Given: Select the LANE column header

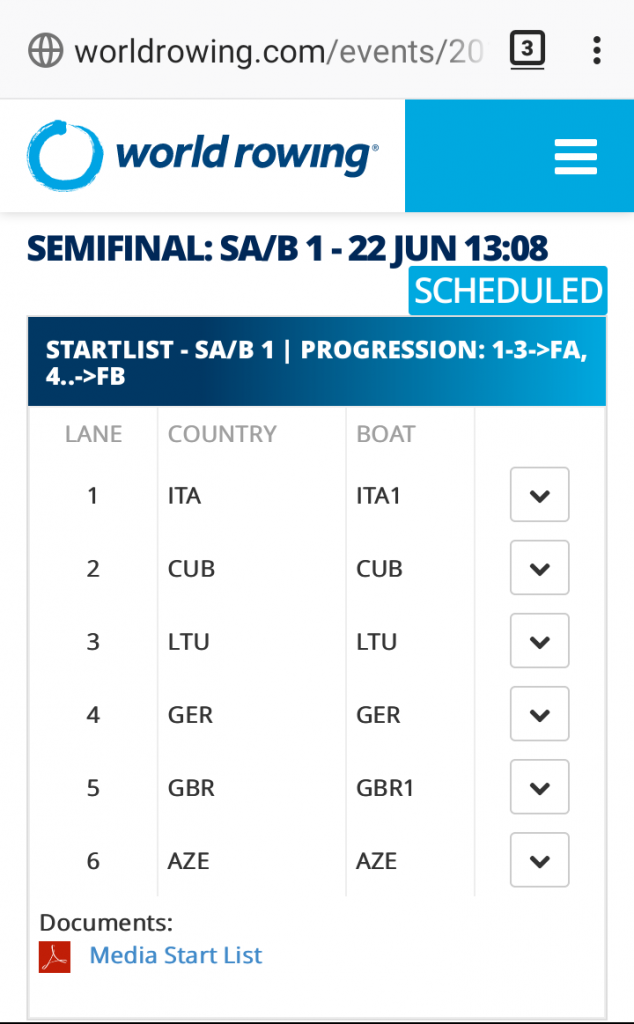Looking at the screenshot, I should pyautogui.click(x=93, y=434).
